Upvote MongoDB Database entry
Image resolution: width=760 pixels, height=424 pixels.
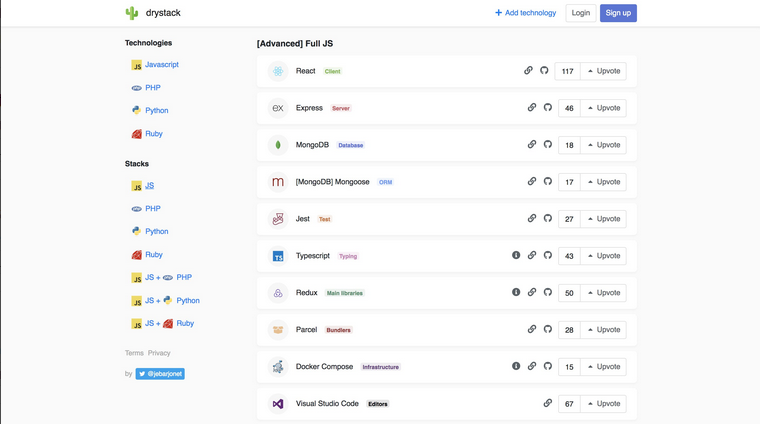click(x=603, y=145)
